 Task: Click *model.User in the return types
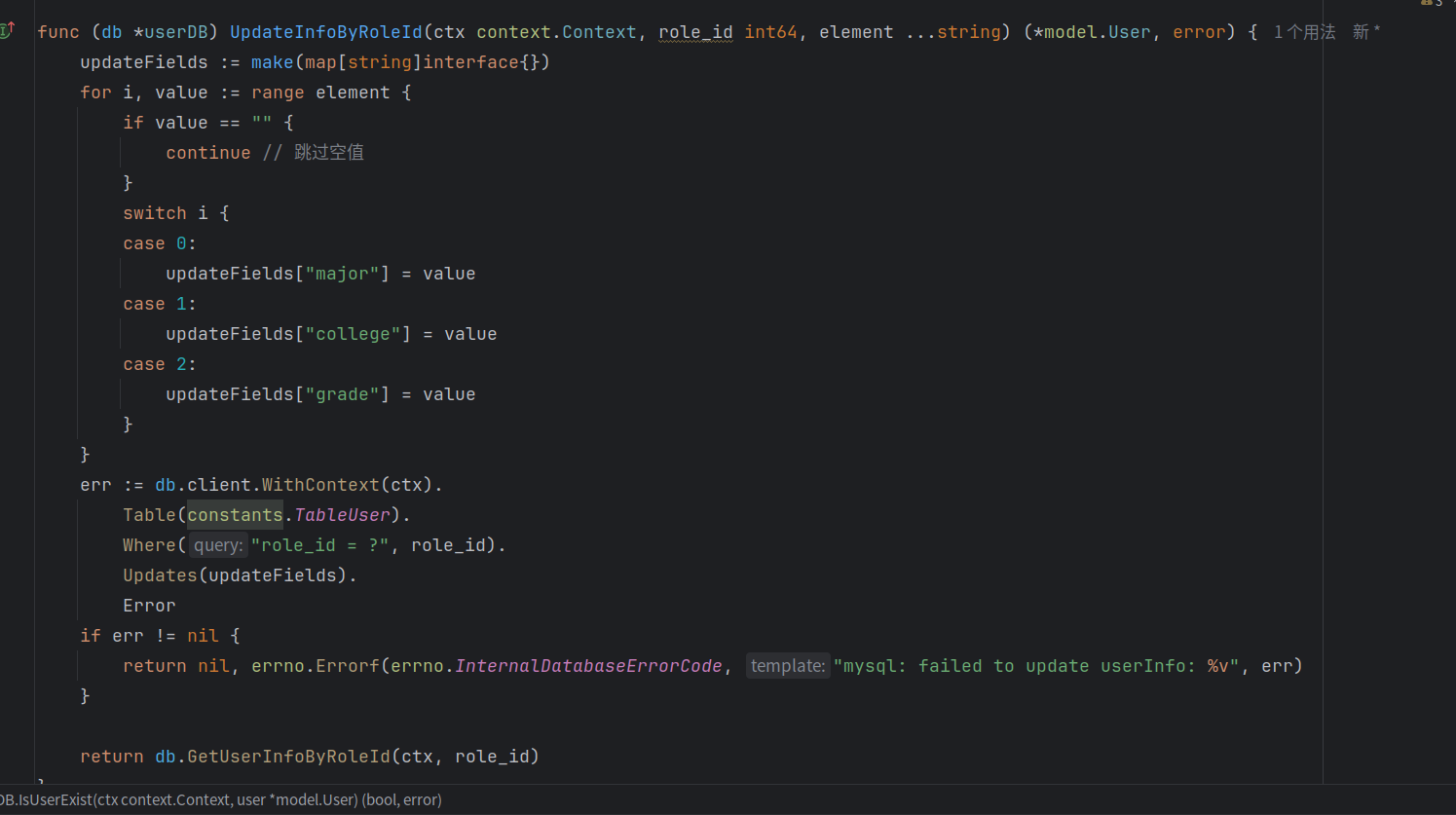(1092, 32)
